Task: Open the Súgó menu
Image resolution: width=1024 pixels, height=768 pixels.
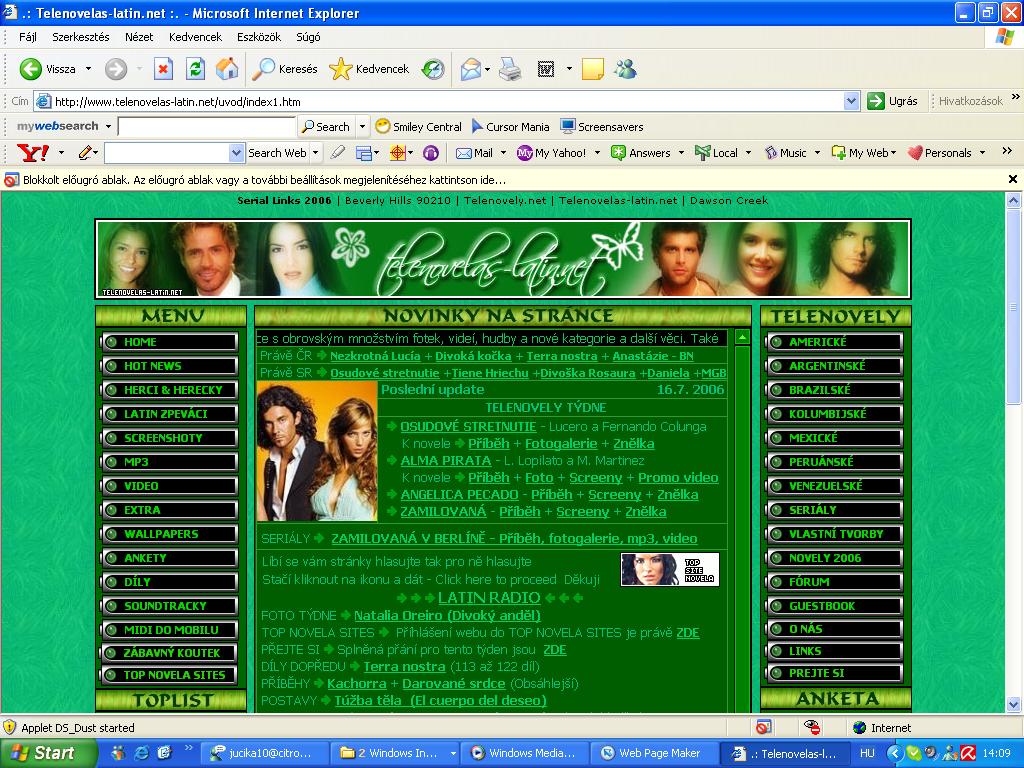Action: pyautogui.click(x=308, y=37)
